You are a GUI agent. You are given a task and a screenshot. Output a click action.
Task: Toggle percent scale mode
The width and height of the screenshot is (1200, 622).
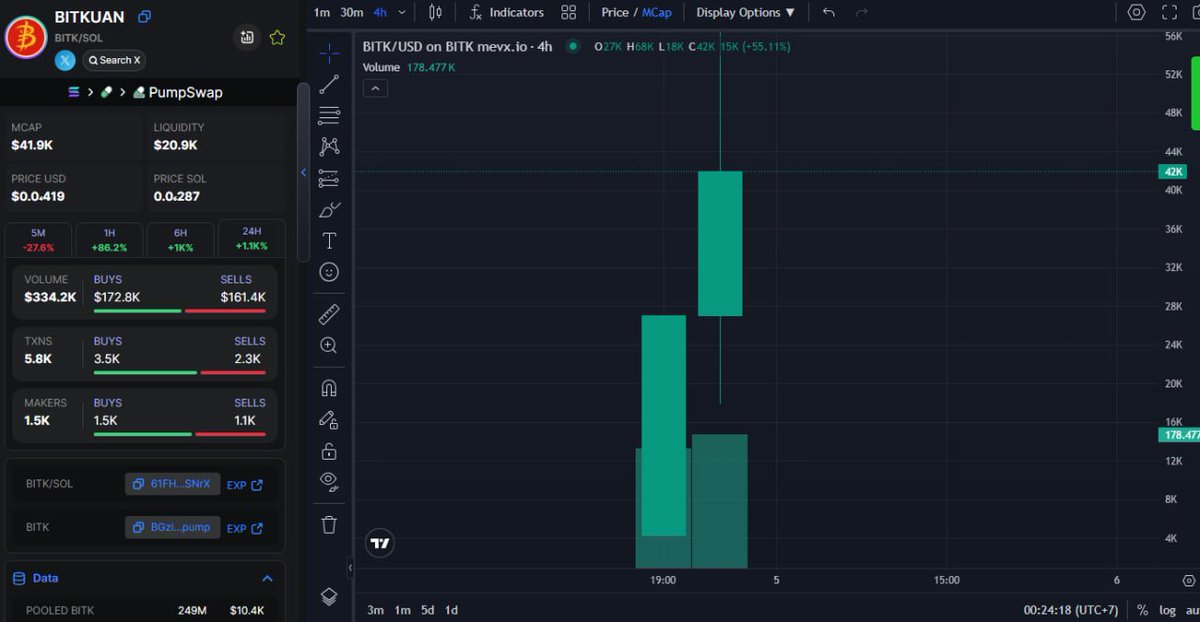click(x=1142, y=610)
